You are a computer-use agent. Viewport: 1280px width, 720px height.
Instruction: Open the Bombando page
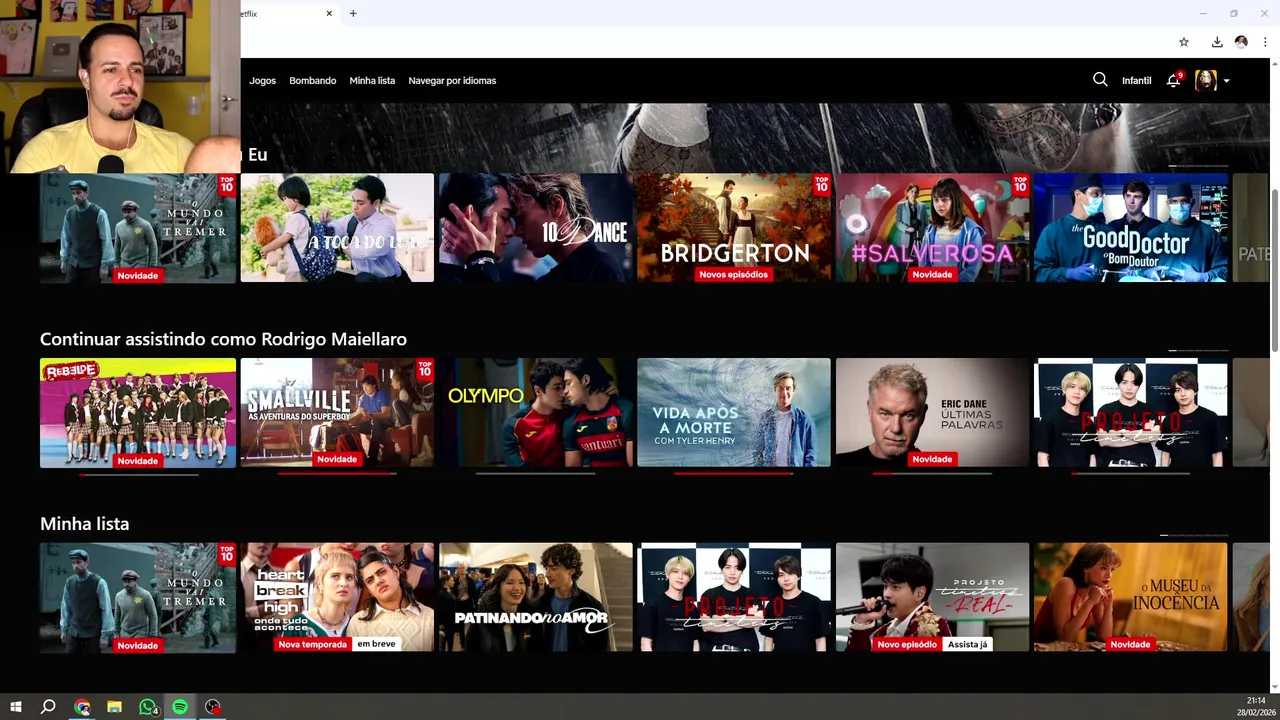313,80
